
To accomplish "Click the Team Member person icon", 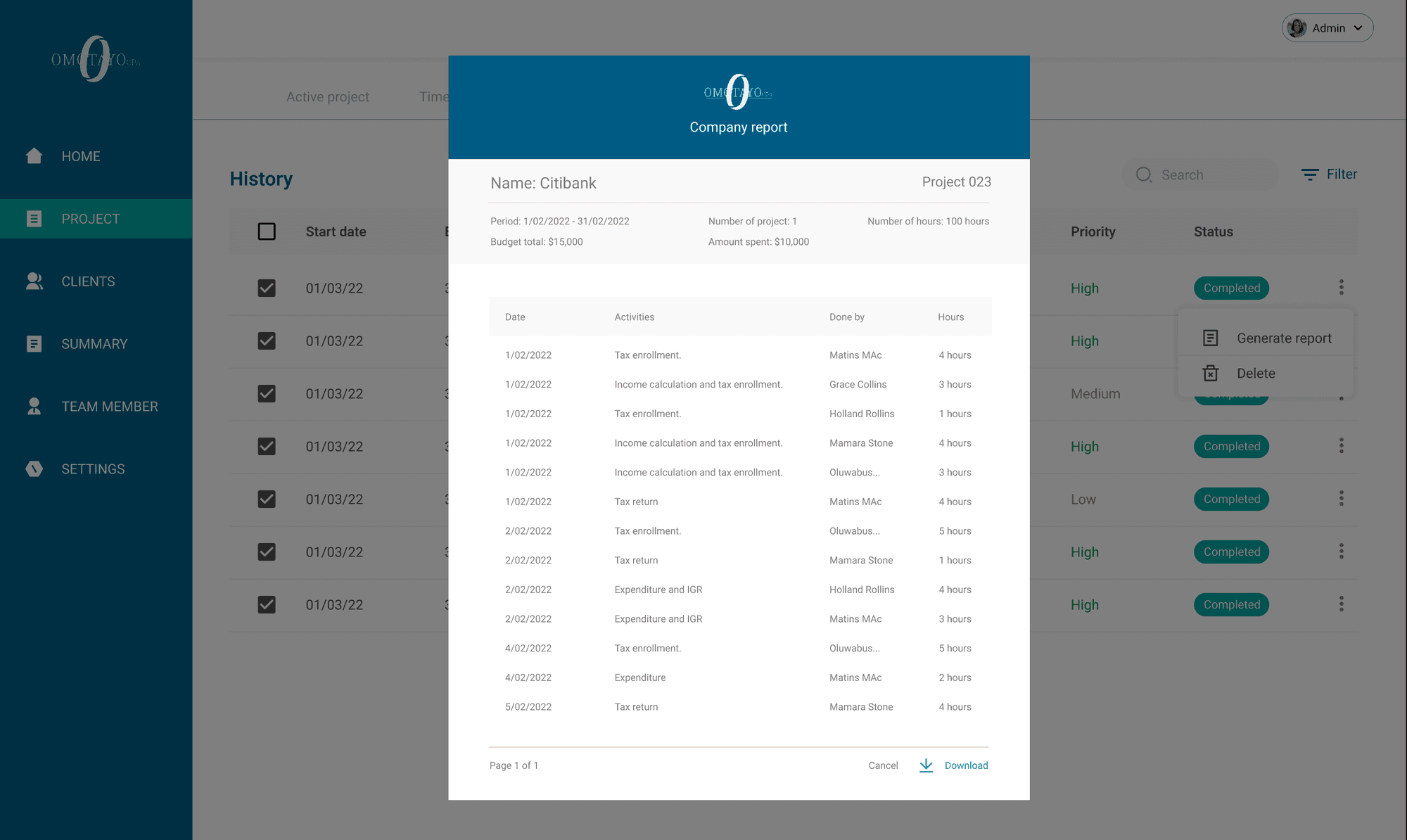I will (x=34, y=407).
